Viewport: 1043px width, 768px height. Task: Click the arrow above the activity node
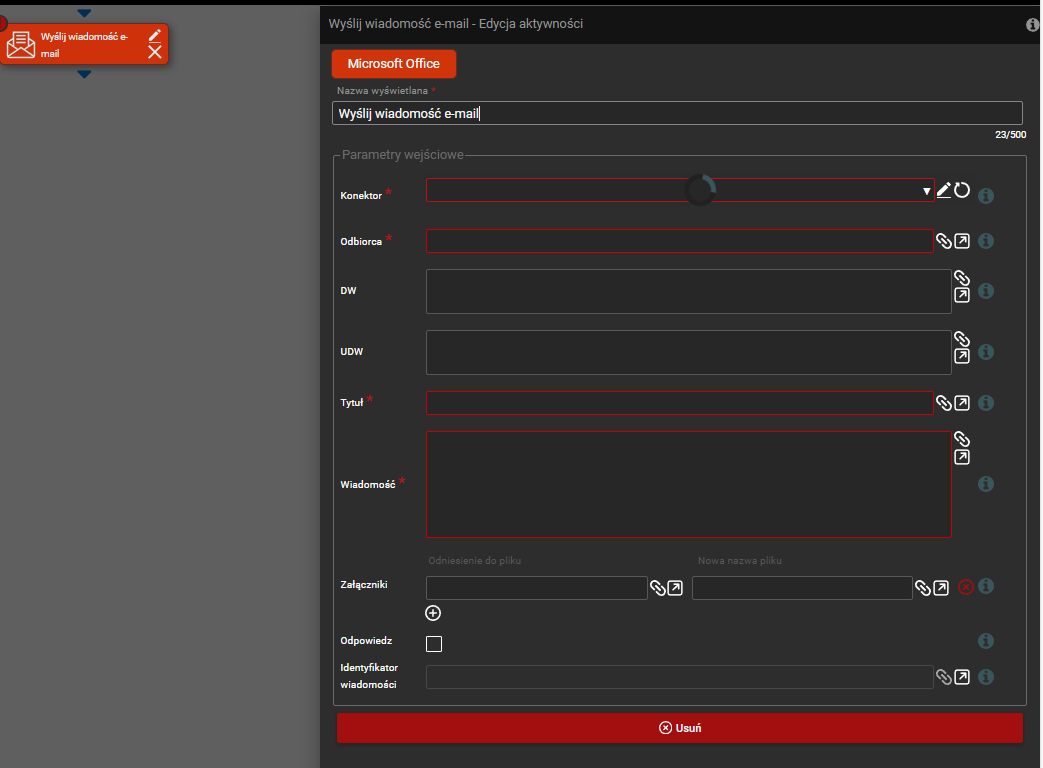tap(84, 13)
